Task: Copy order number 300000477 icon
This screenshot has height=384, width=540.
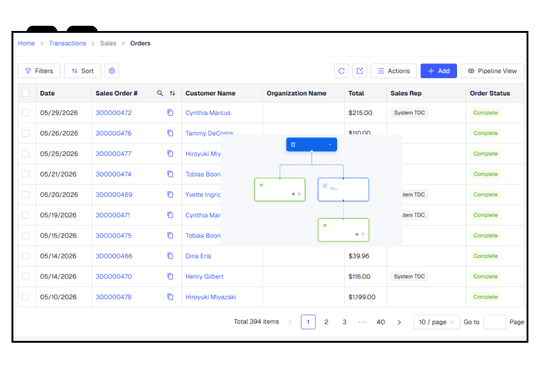Action: point(170,154)
